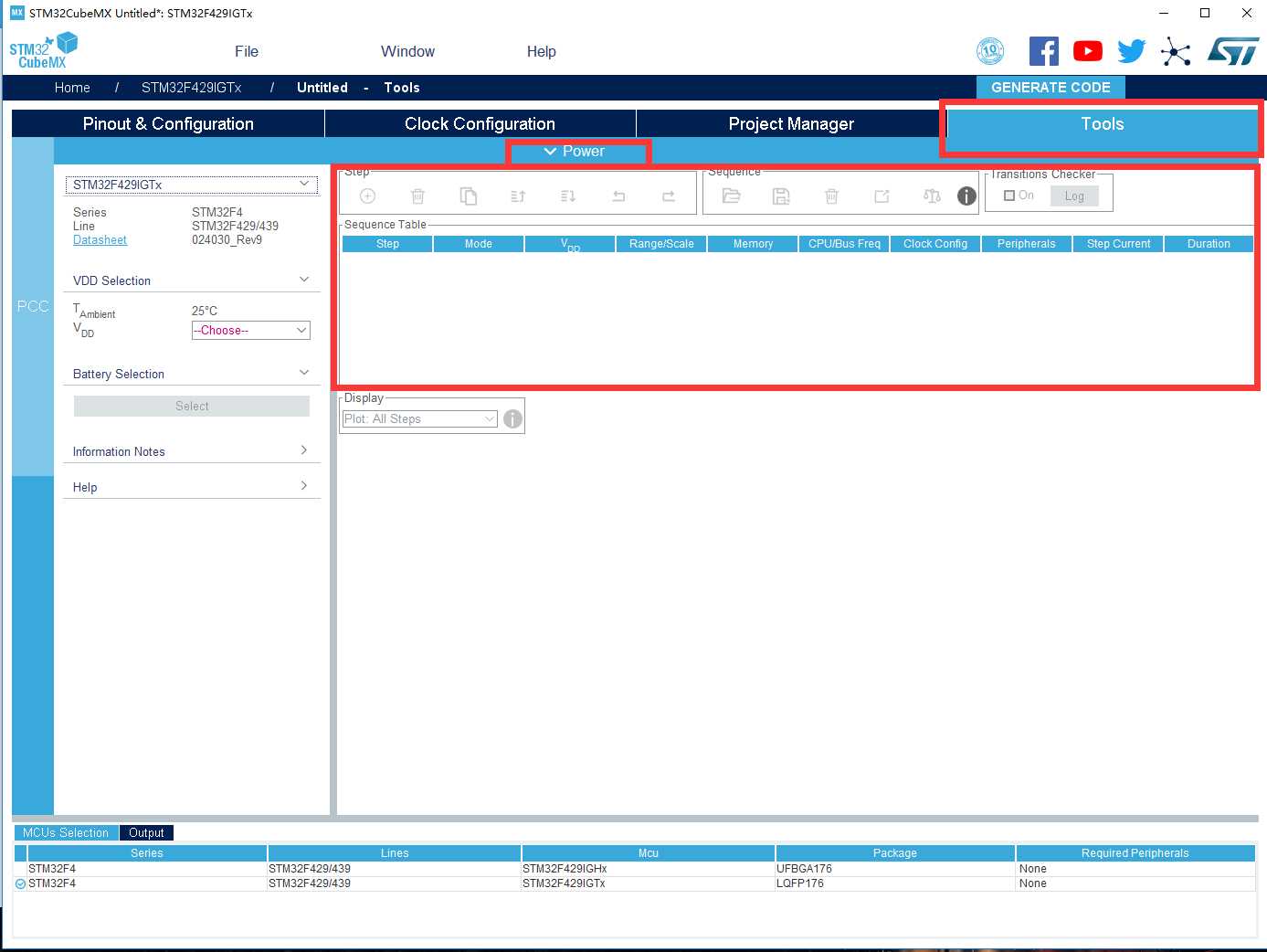This screenshot has width=1267, height=952.
Task: Click the undo arrow in Step group
Action: (618, 196)
